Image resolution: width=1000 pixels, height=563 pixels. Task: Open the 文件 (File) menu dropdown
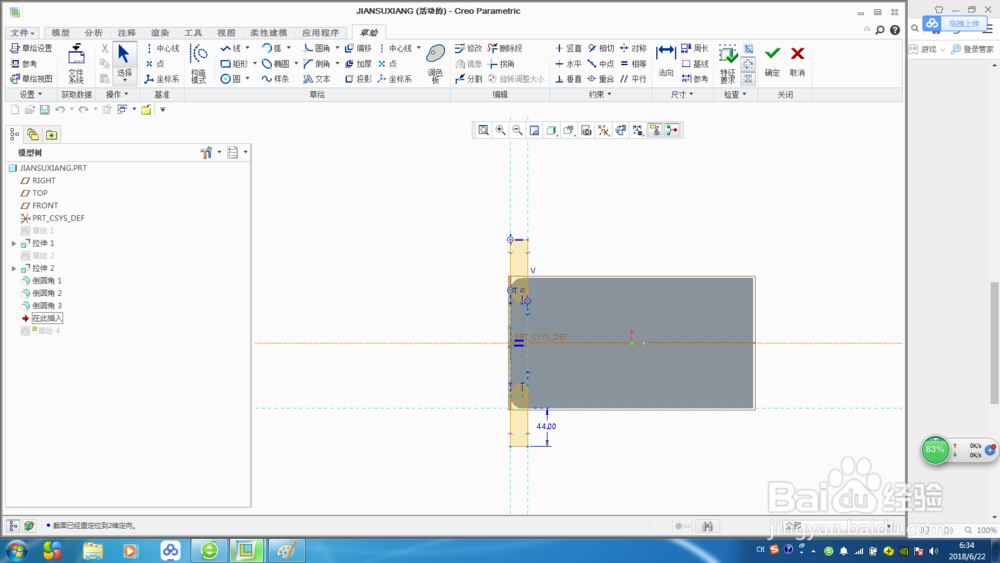point(22,33)
